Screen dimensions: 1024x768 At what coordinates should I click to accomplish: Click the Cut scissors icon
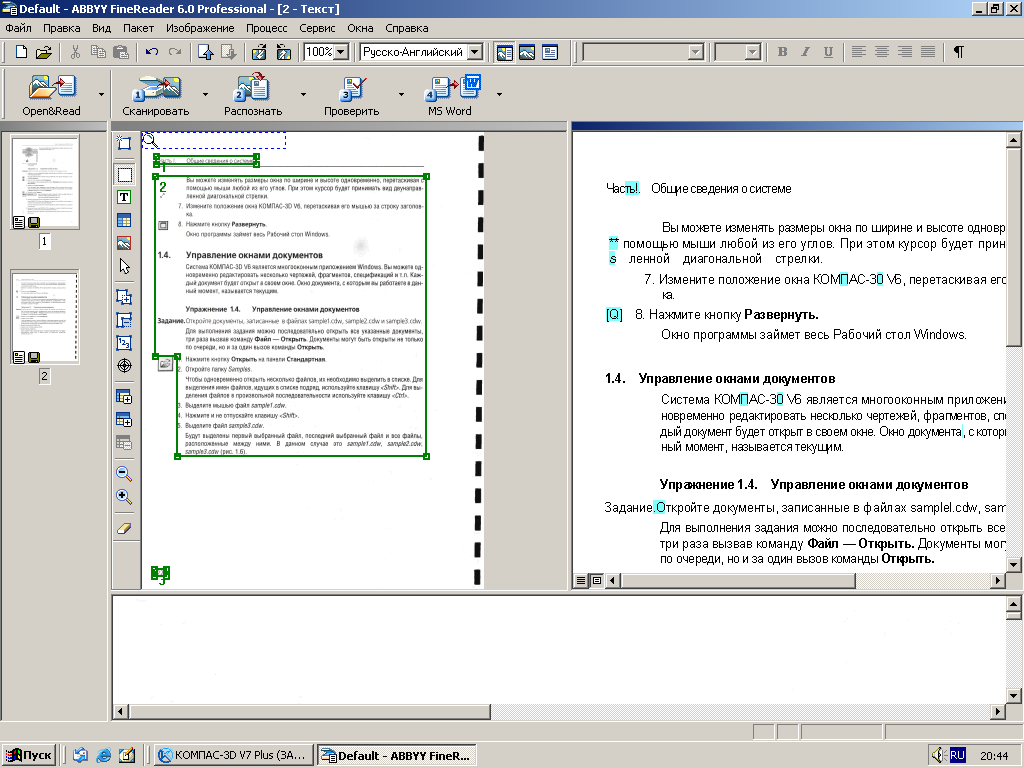[x=75, y=52]
